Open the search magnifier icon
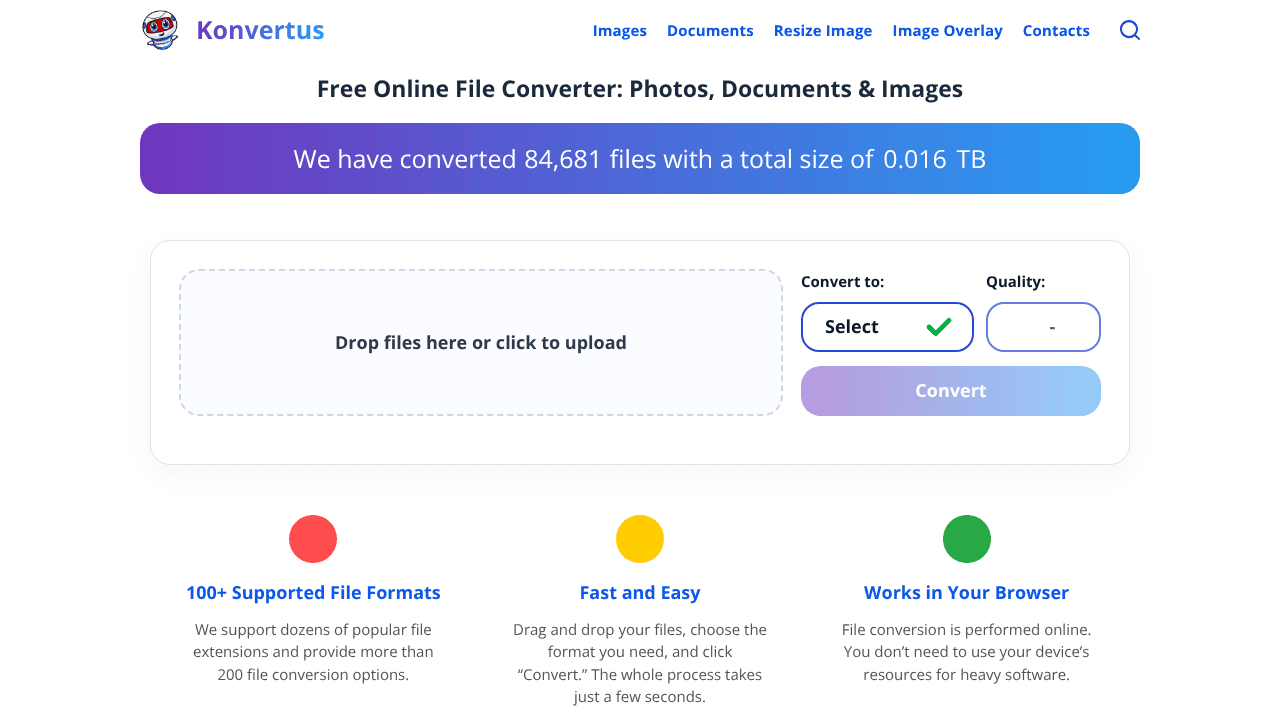Image resolution: width=1280 pixels, height=720 pixels. coord(1130,30)
